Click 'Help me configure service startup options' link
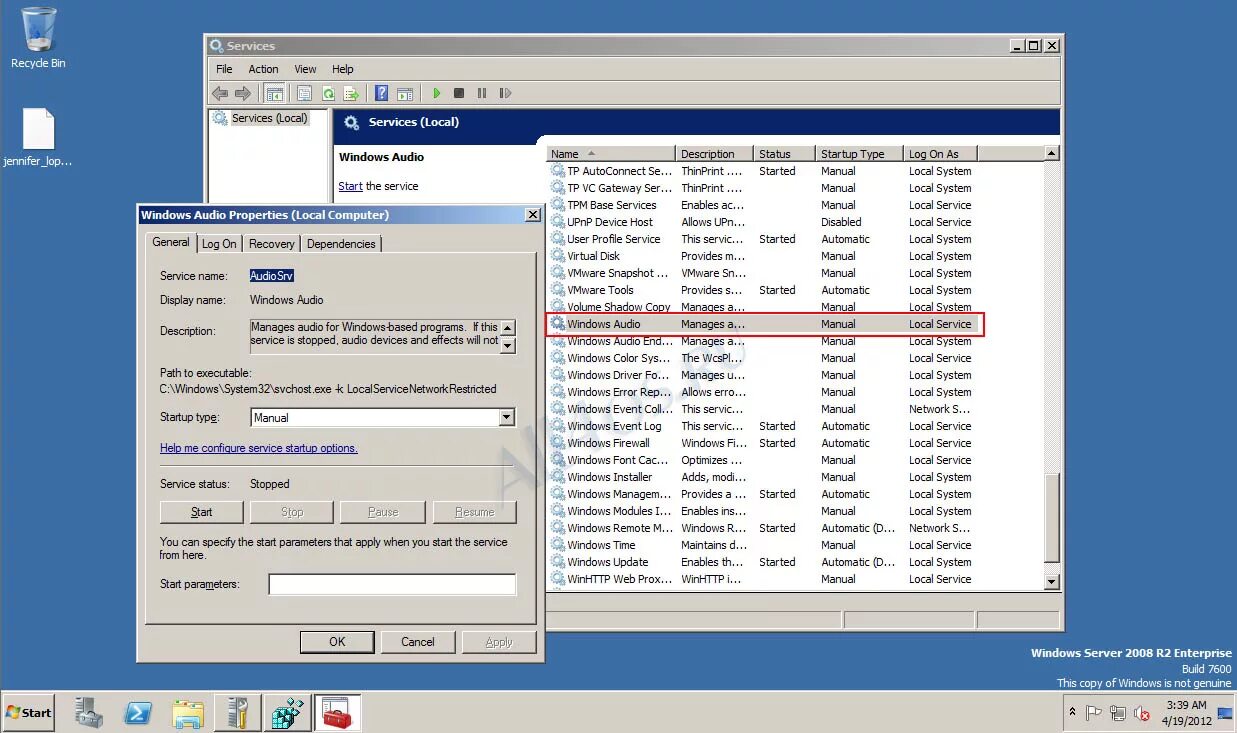This screenshot has width=1237, height=733. (259, 448)
